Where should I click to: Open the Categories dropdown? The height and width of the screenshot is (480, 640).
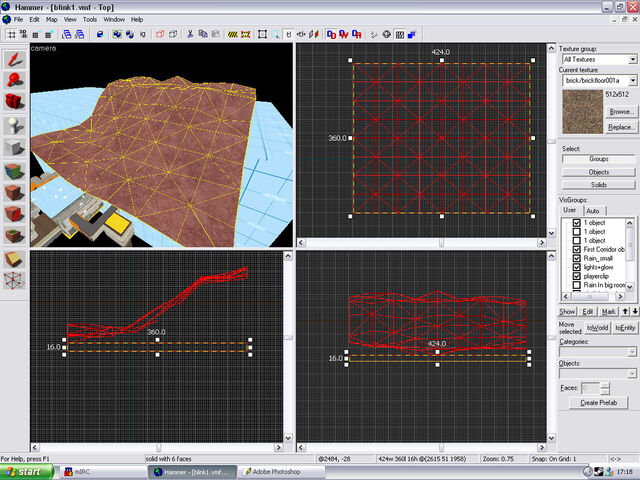(x=632, y=352)
